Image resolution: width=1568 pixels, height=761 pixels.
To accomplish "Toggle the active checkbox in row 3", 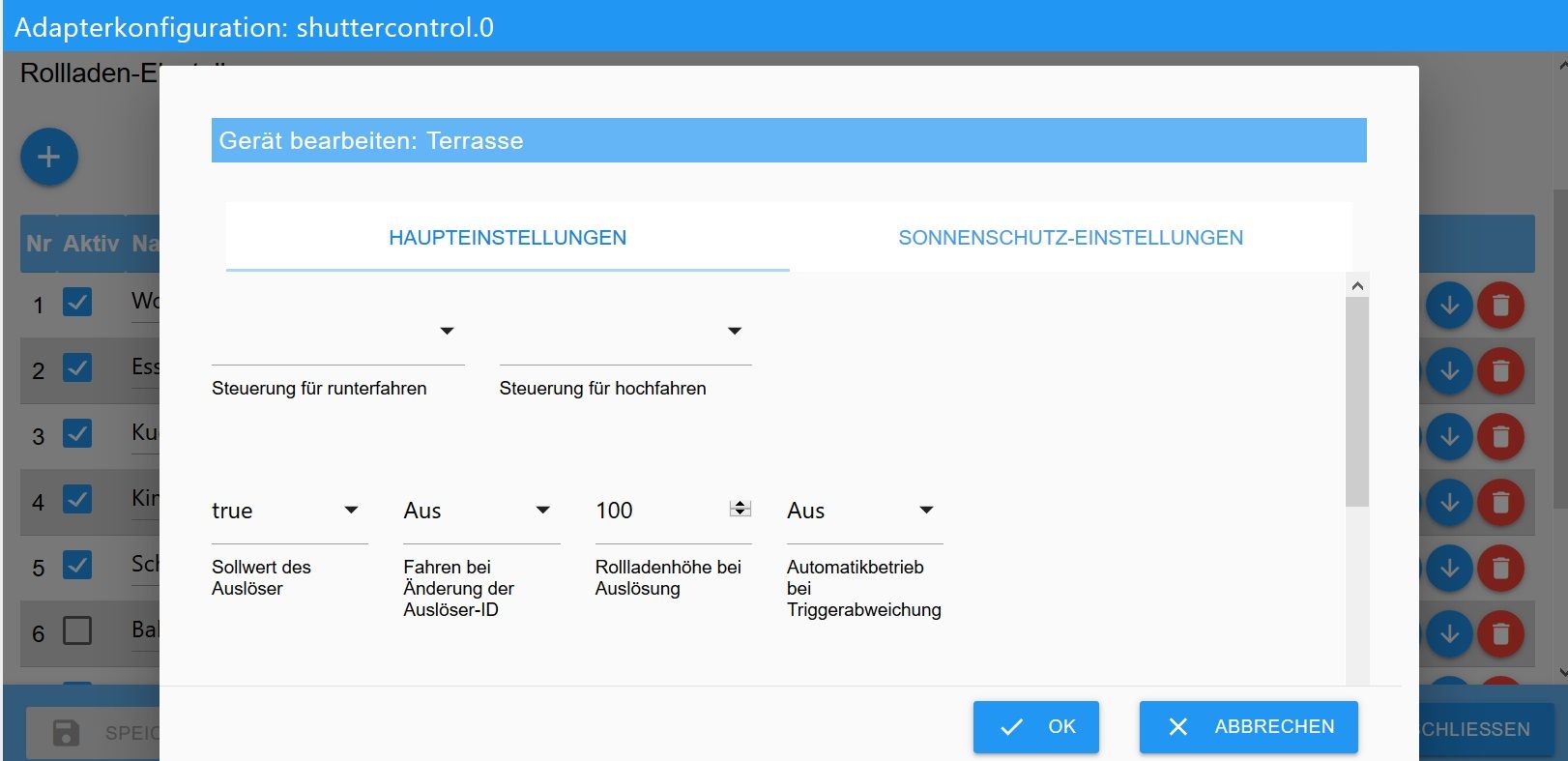I will 77,433.
